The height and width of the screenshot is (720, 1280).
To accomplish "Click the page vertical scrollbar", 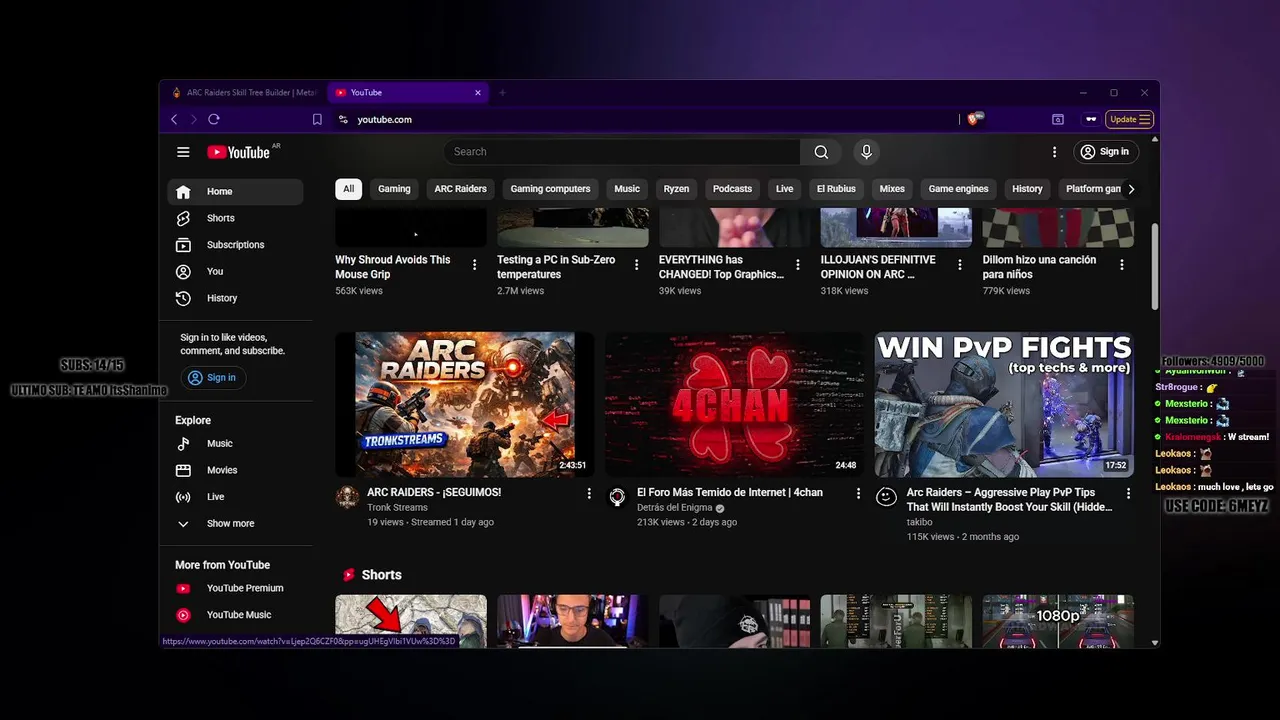I will tap(1155, 266).
